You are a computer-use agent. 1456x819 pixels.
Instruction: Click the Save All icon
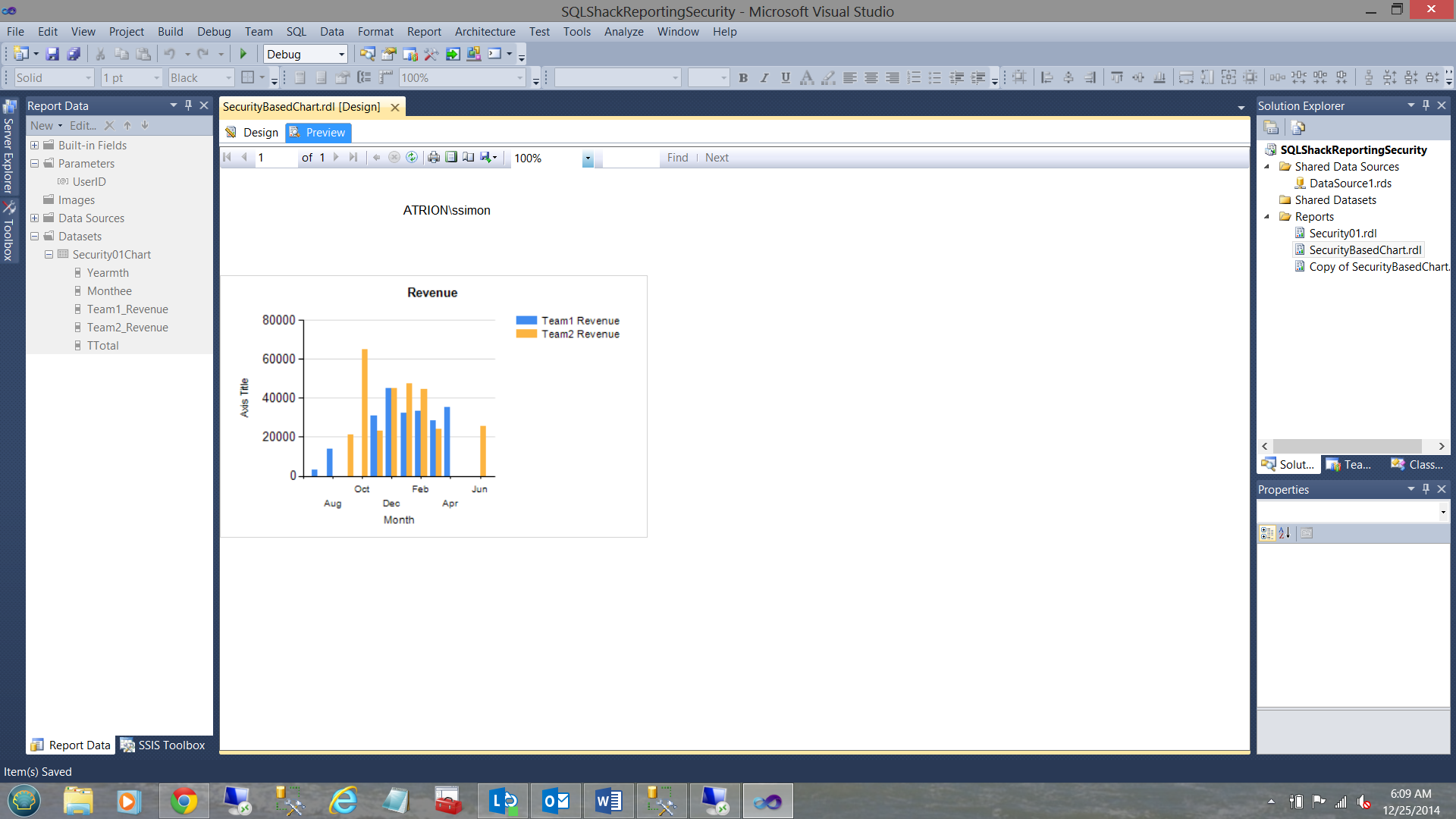tap(74, 54)
